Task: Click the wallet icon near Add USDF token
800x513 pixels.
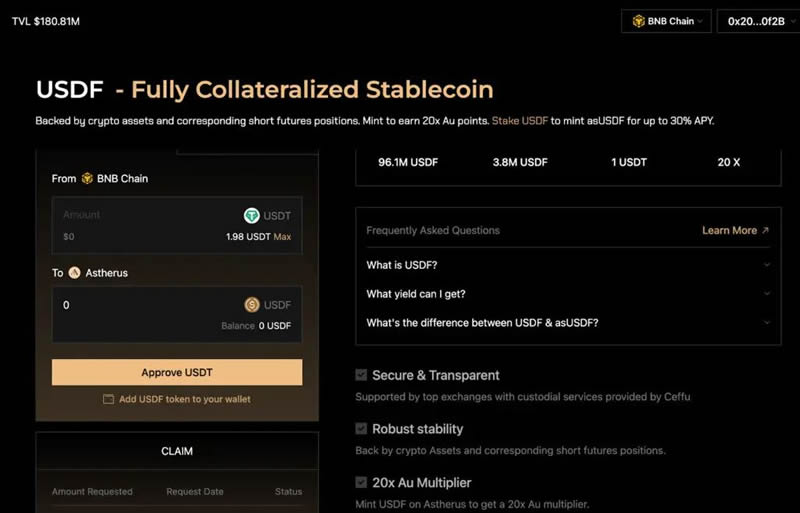Action: tap(108, 399)
